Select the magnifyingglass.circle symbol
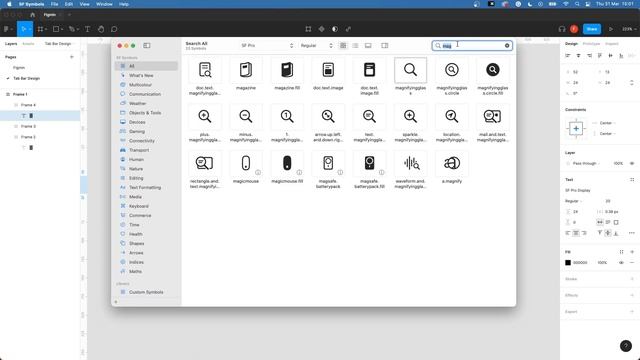Viewport: 640px width, 360px height. coord(451,70)
